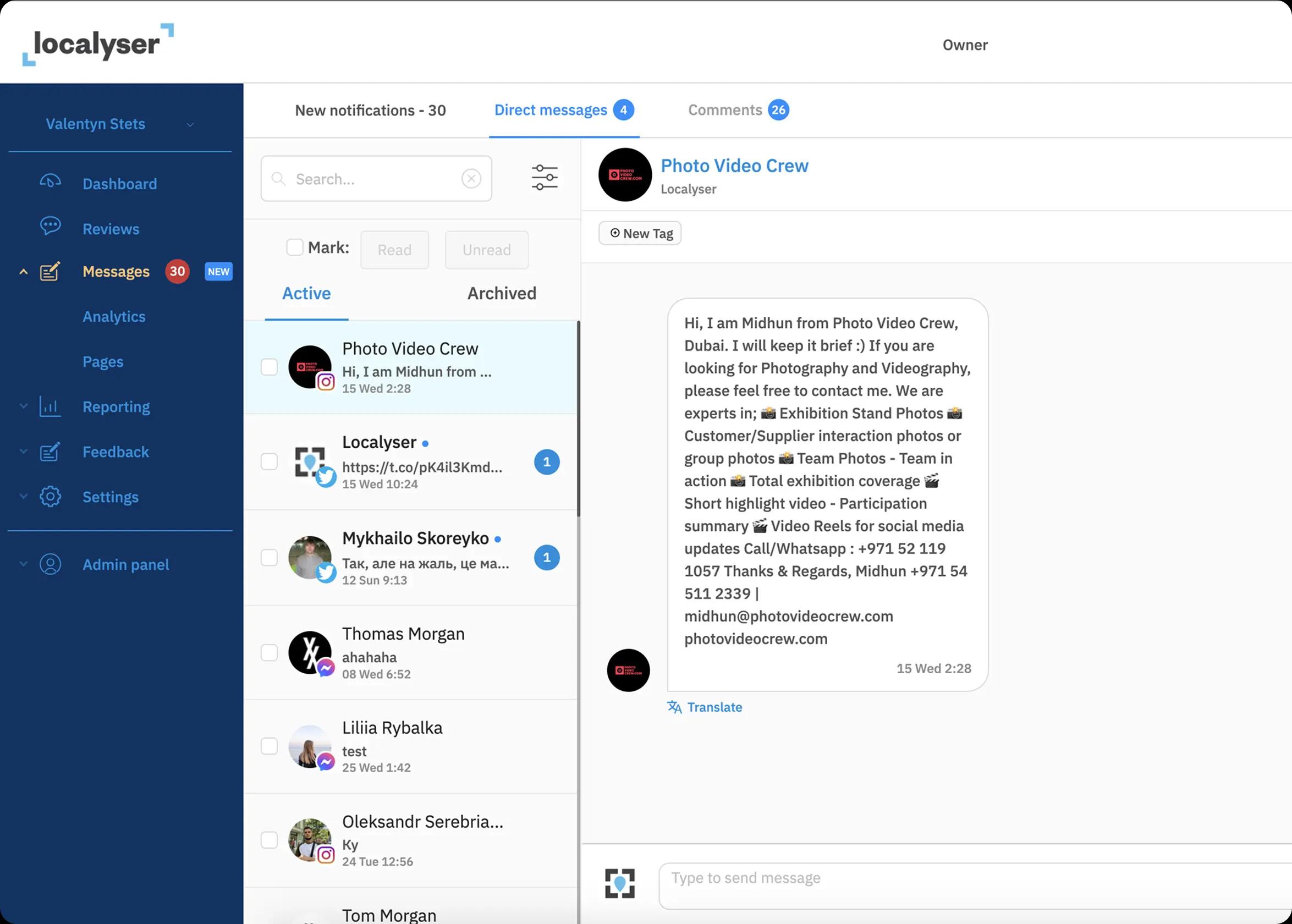Select the Thomas Morgan conversation checkbox
The image size is (1292, 924).
click(x=269, y=653)
